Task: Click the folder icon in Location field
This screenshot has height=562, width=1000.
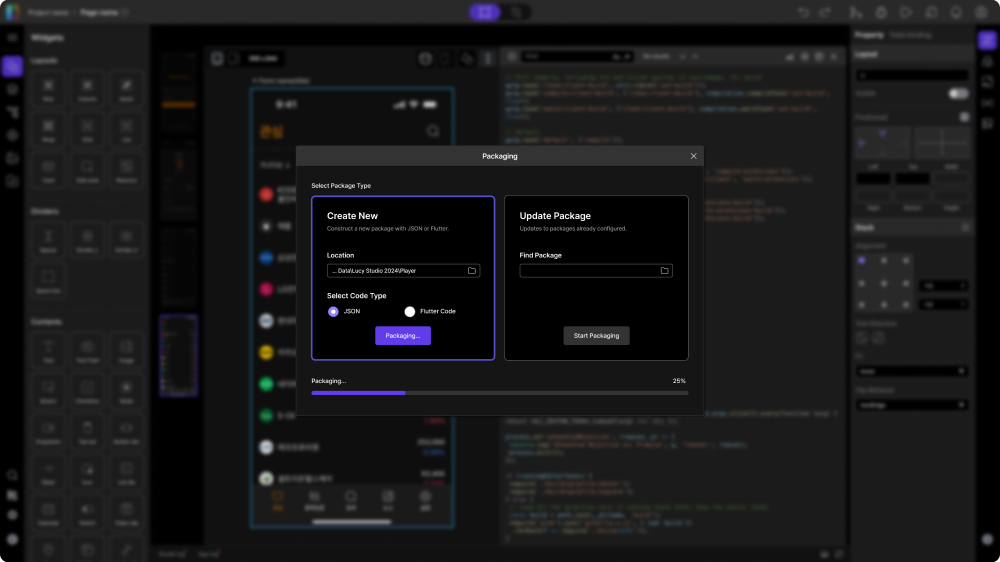Action: (x=472, y=271)
